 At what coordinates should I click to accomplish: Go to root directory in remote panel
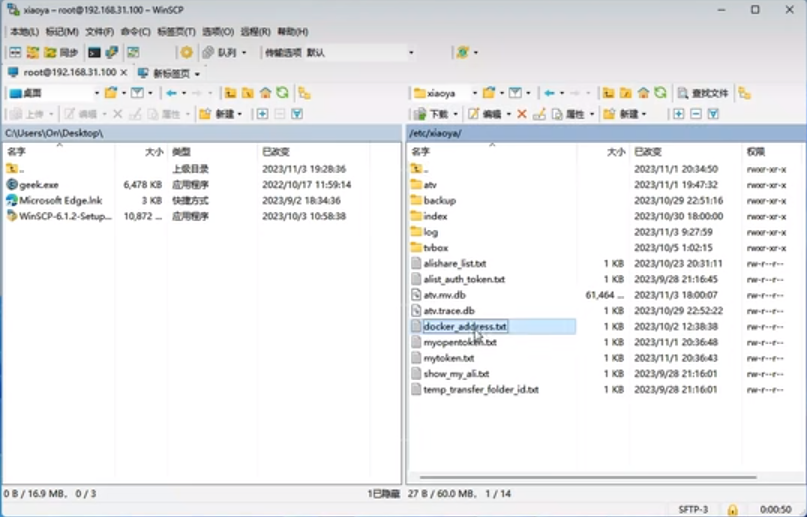[626, 93]
